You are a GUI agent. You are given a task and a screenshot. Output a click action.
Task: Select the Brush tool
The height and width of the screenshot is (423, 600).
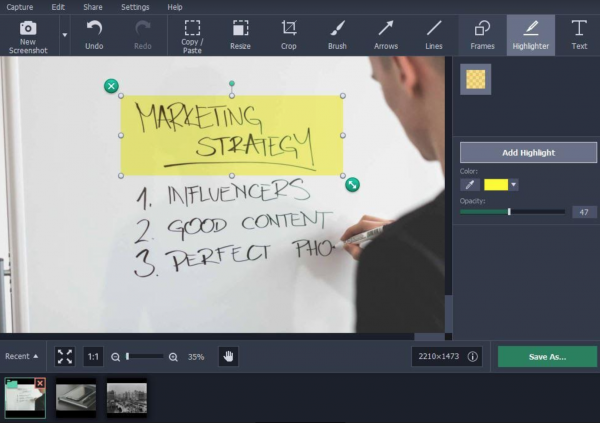[x=337, y=34]
